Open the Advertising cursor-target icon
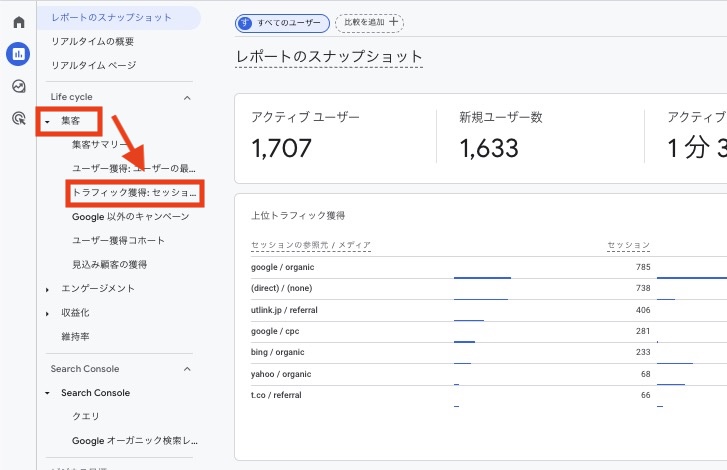Viewport: 727px width, 470px height. pos(19,119)
